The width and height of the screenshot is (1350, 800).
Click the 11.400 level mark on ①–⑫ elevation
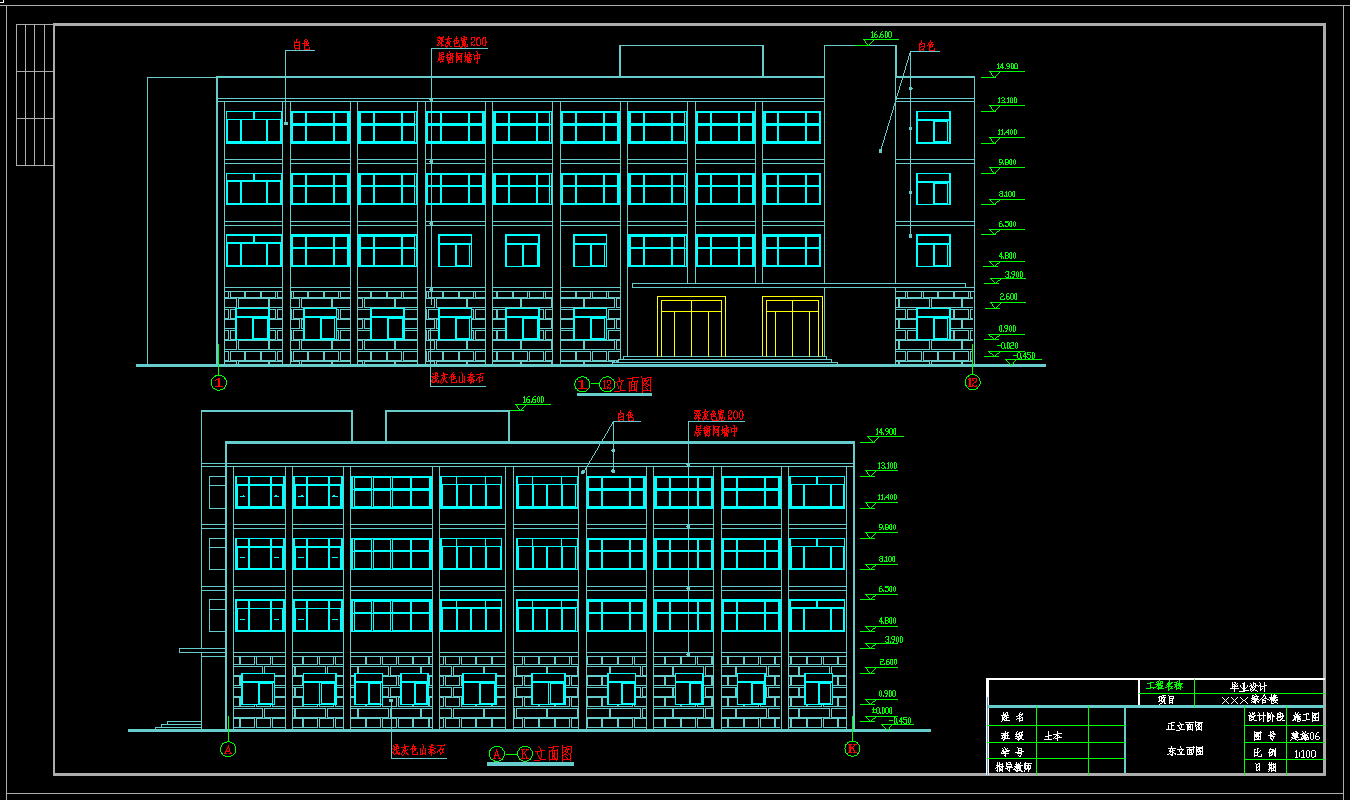tap(1008, 132)
